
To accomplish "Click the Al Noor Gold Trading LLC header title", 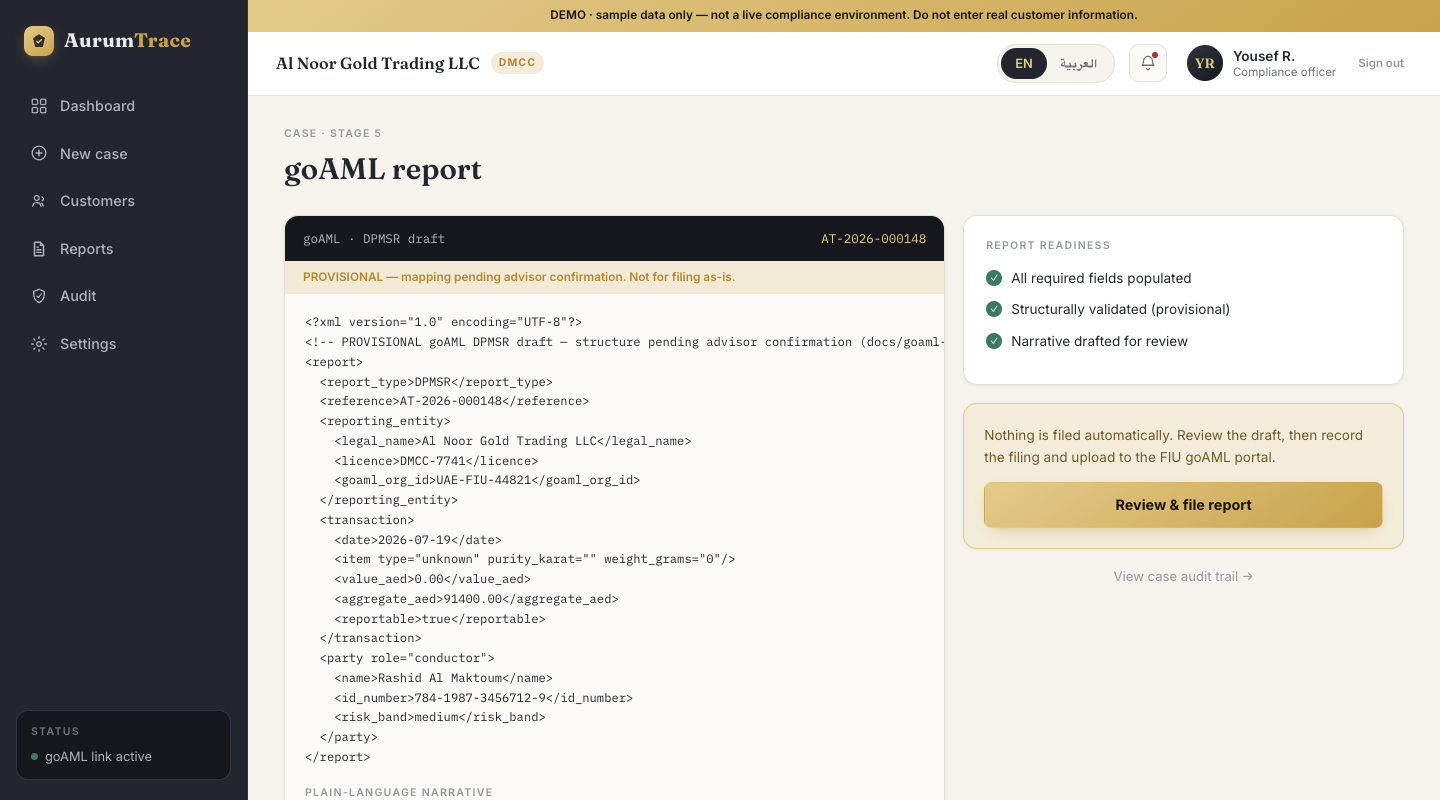I will coord(378,63).
